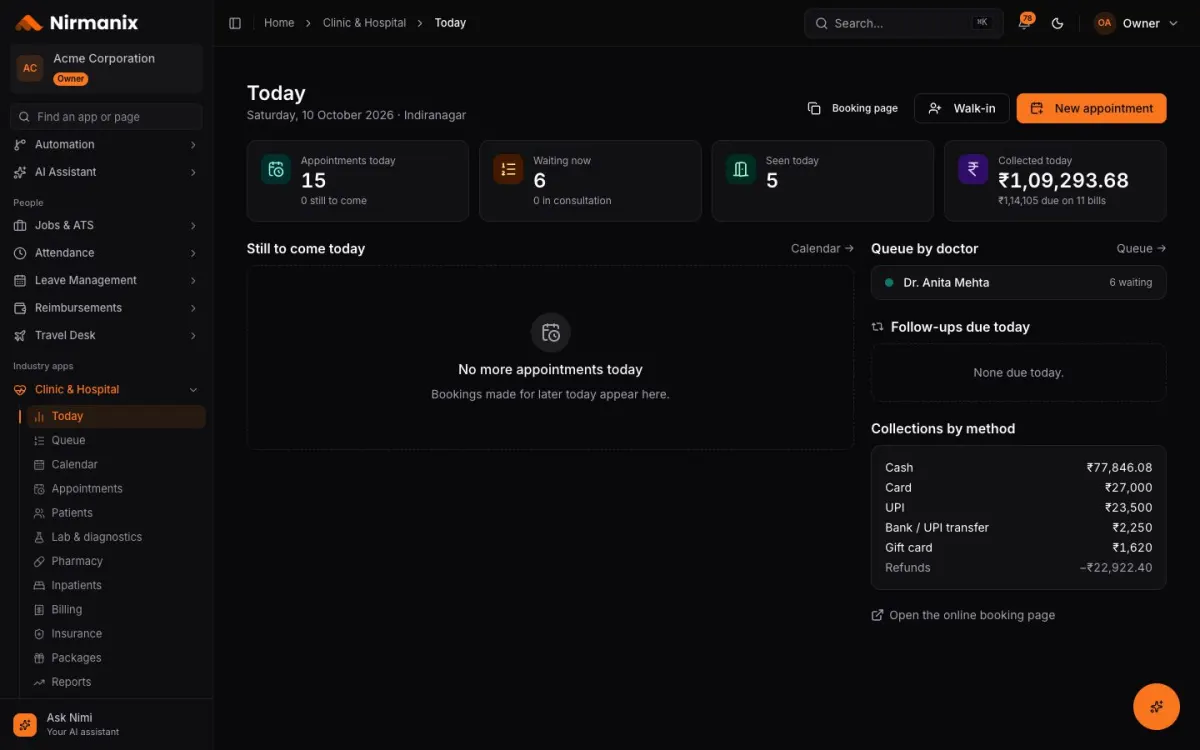
Task: Open the Owner account dropdown
Action: (1137, 23)
